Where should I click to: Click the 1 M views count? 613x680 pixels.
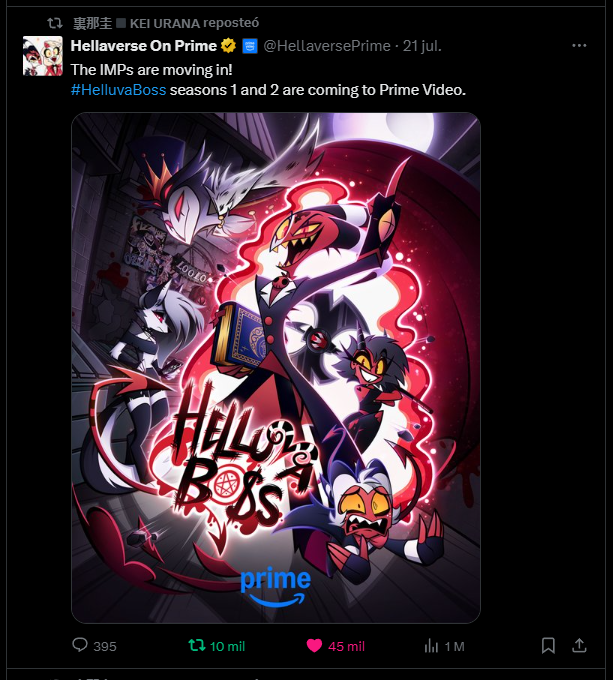point(454,646)
